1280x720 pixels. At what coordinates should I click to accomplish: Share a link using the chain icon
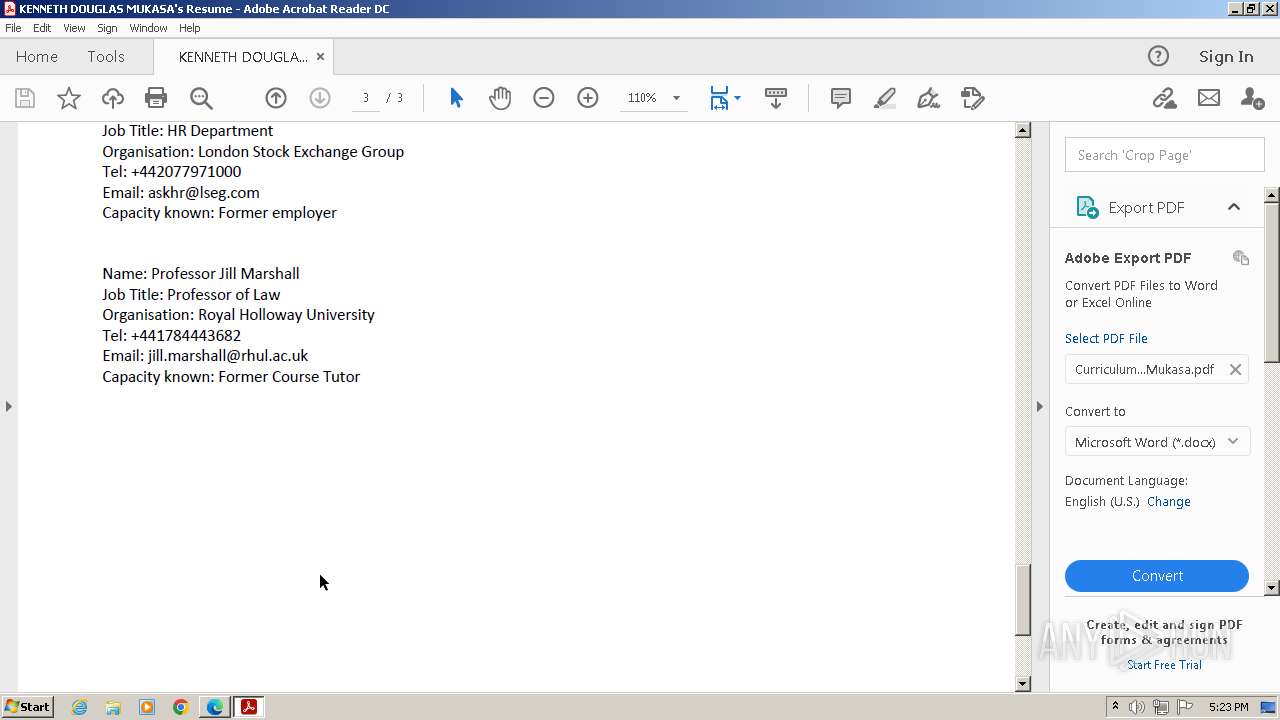pos(1164,98)
